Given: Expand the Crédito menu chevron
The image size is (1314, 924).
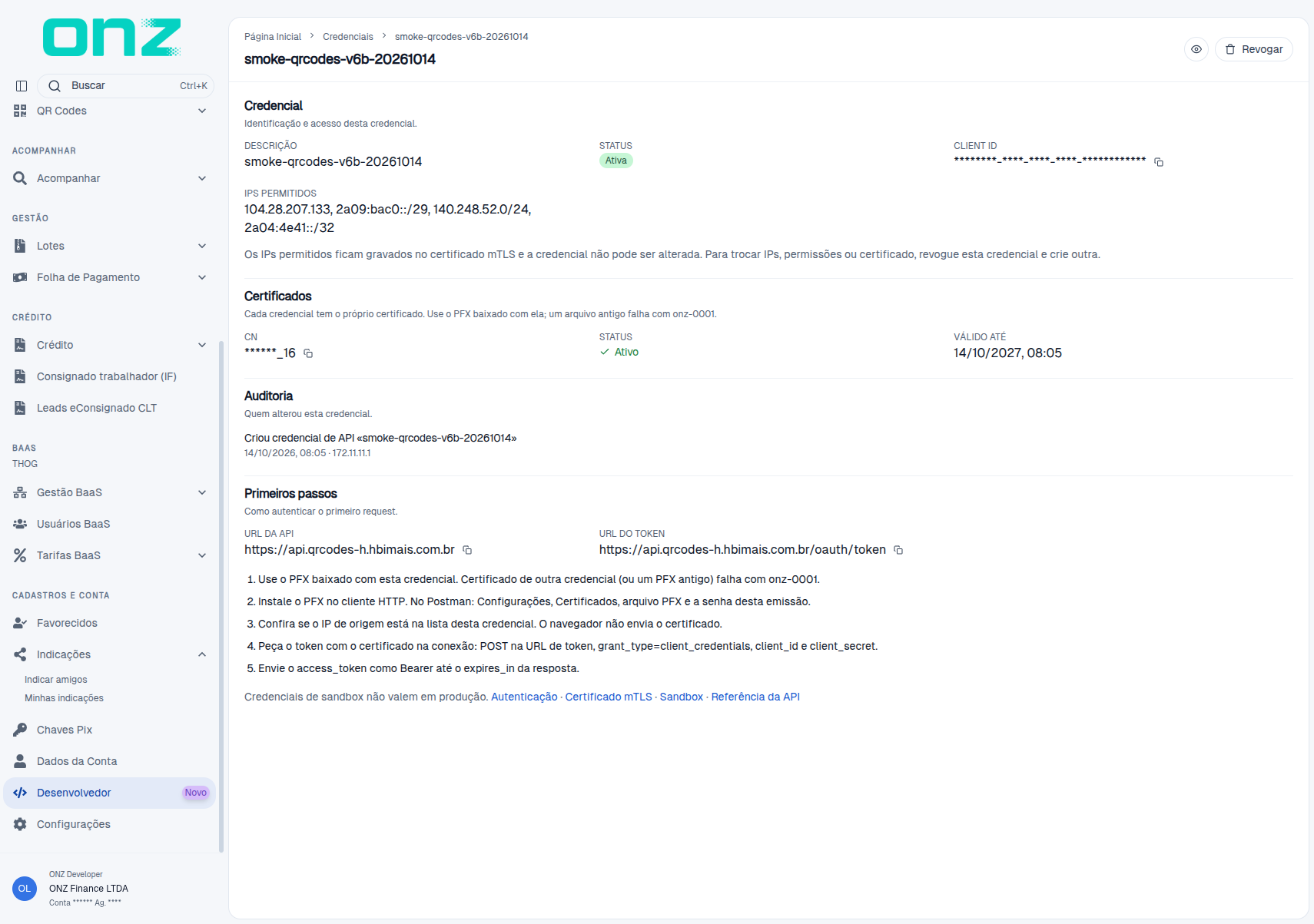Looking at the screenshot, I should coord(202,345).
